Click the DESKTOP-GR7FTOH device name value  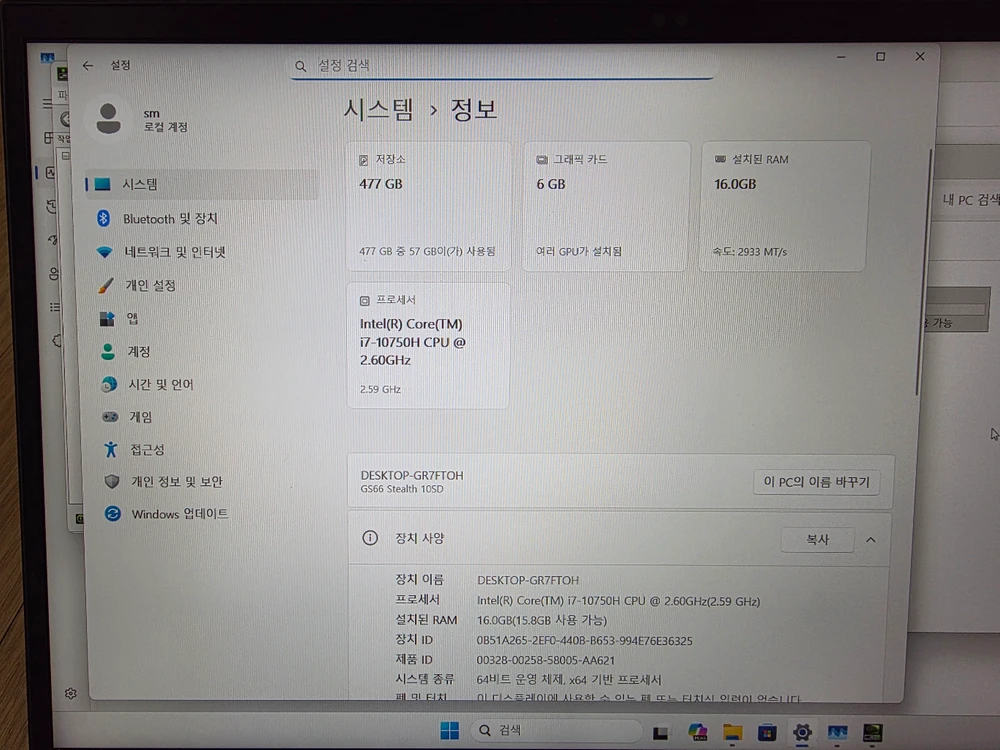tap(527, 580)
